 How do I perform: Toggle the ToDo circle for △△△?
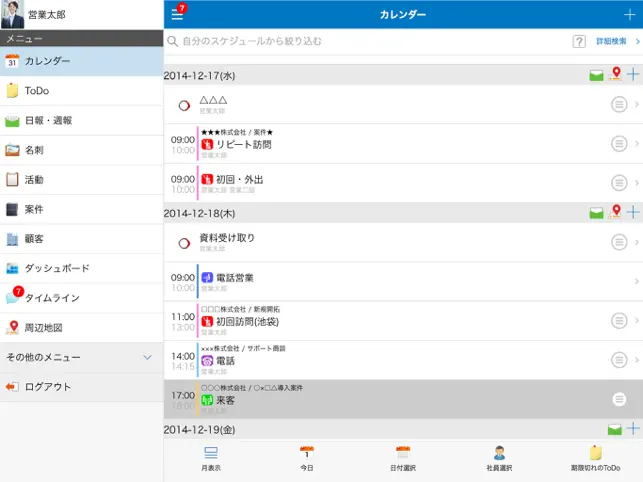click(184, 105)
